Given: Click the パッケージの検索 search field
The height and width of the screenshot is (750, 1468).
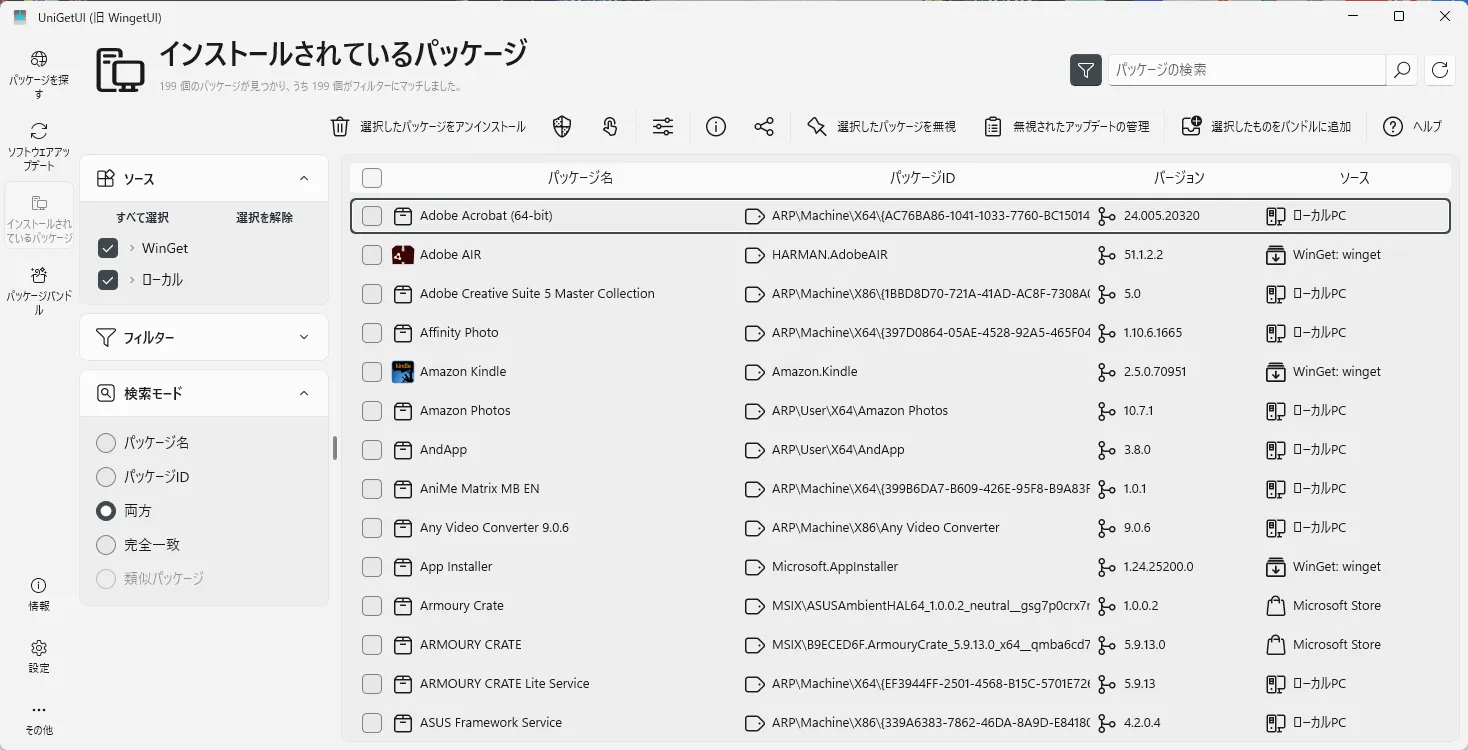Looking at the screenshot, I should click(x=1247, y=69).
